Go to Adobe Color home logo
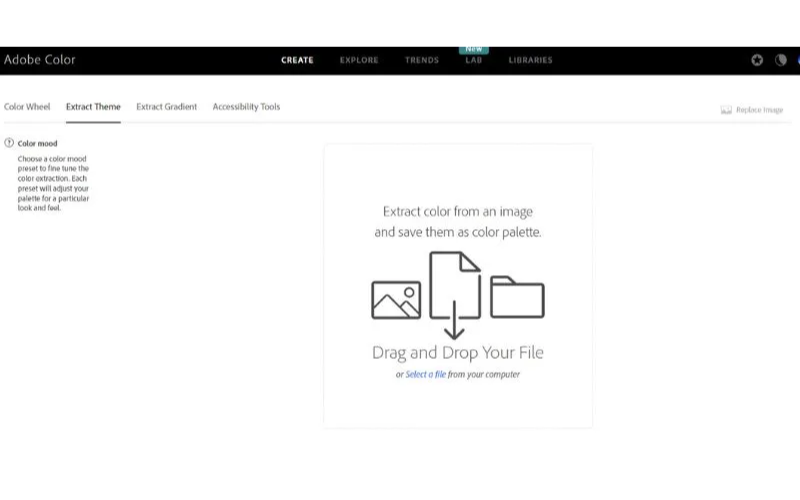Screen dimensions: 800x500 [x=40, y=60]
